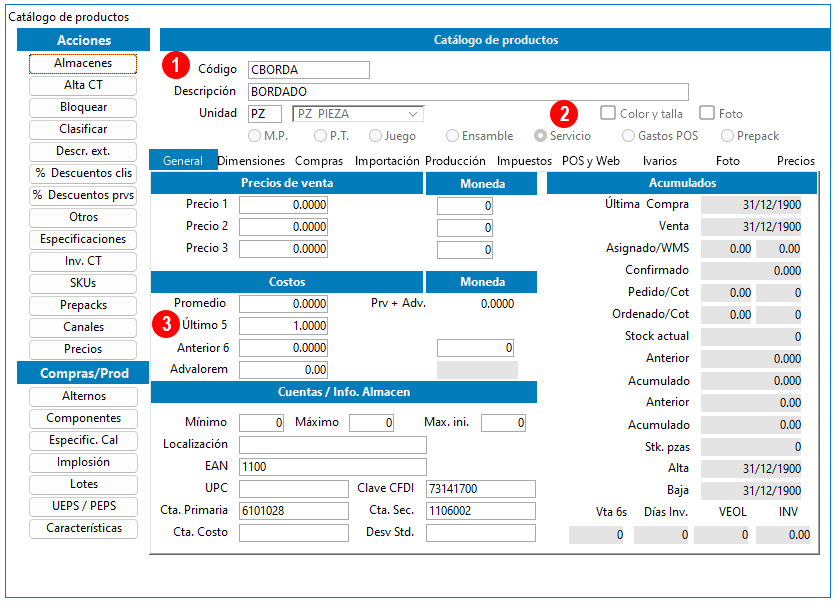Click the Descr. ext. button
The height and width of the screenshot is (608, 838).
coord(83,151)
